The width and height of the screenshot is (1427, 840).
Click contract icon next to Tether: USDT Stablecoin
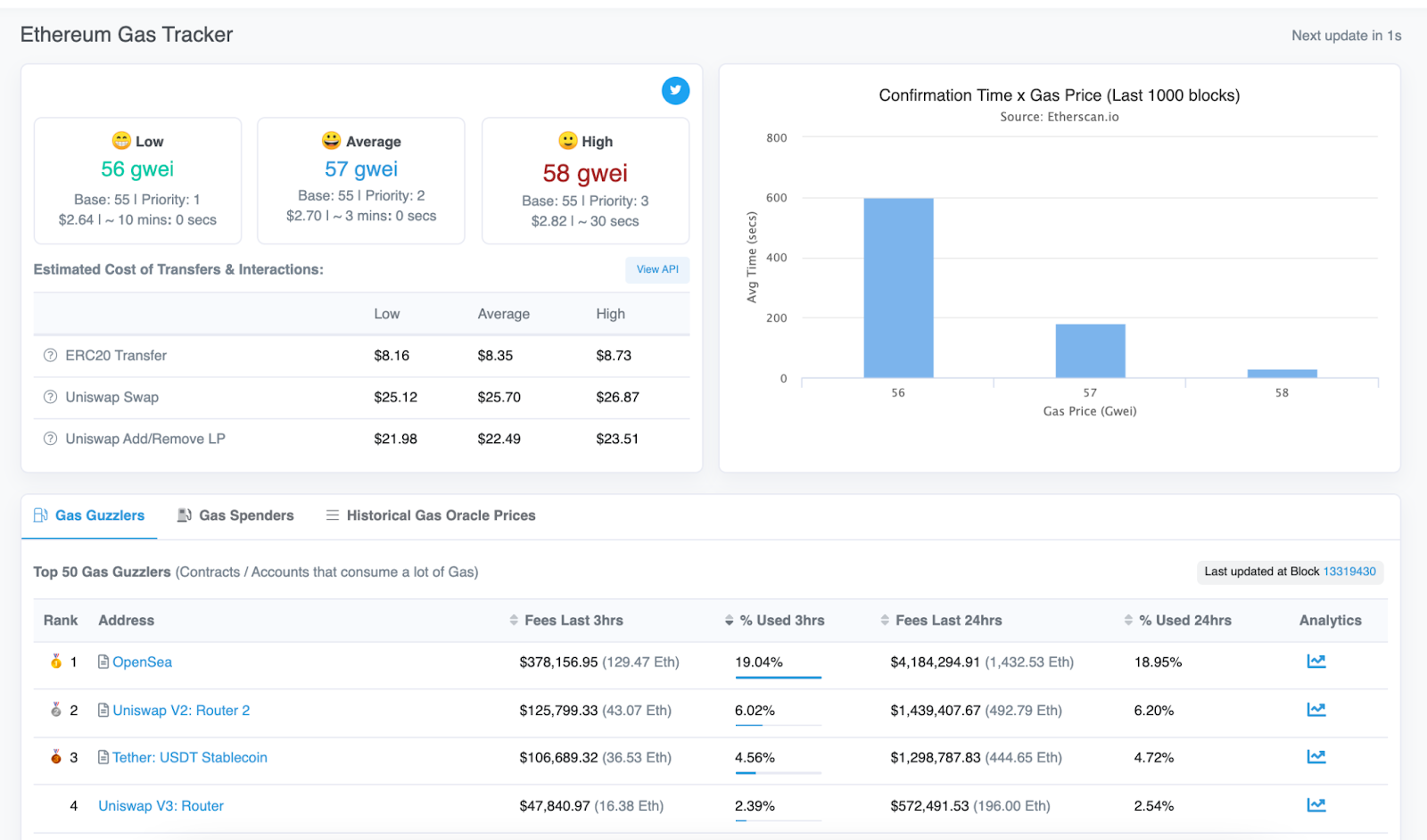[103, 757]
